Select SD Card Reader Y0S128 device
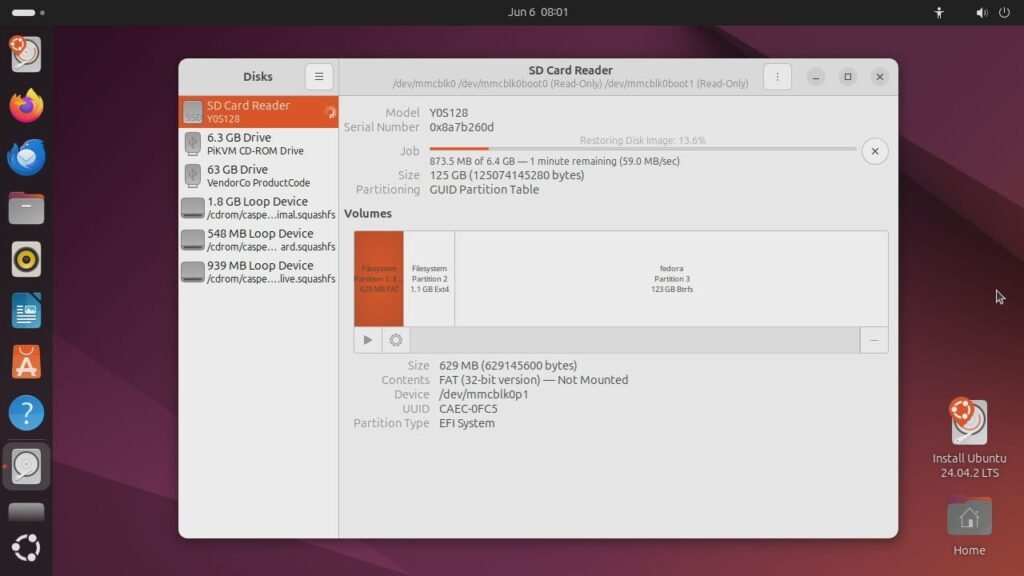Image resolution: width=1024 pixels, height=576 pixels. pos(258,112)
